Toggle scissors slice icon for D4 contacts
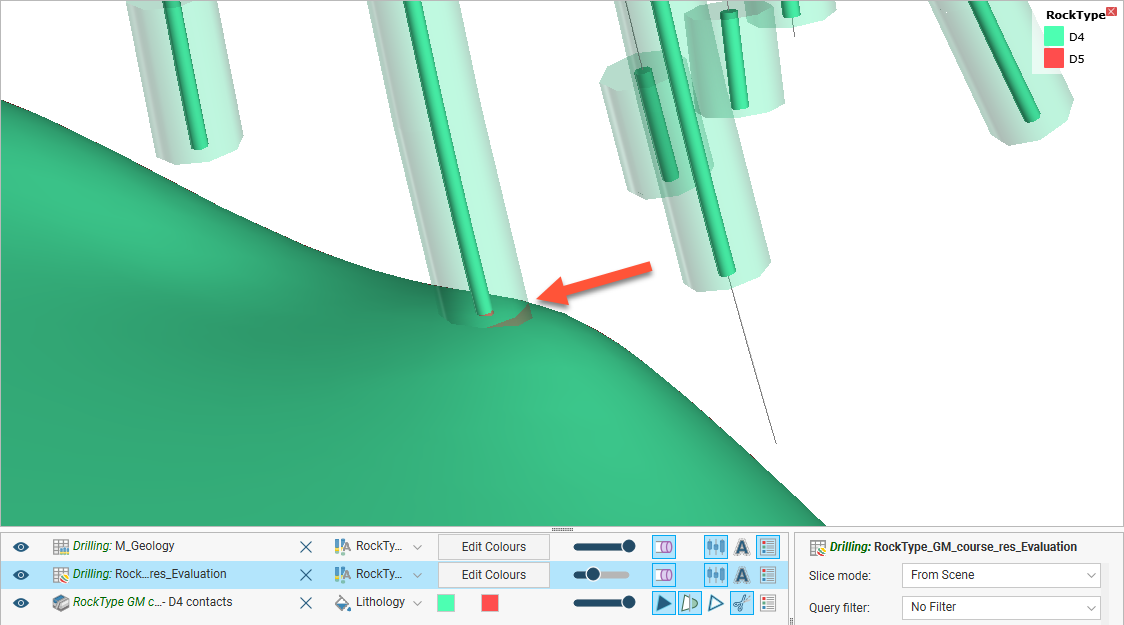Image resolution: width=1124 pixels, height=625 pixels. 741,603
